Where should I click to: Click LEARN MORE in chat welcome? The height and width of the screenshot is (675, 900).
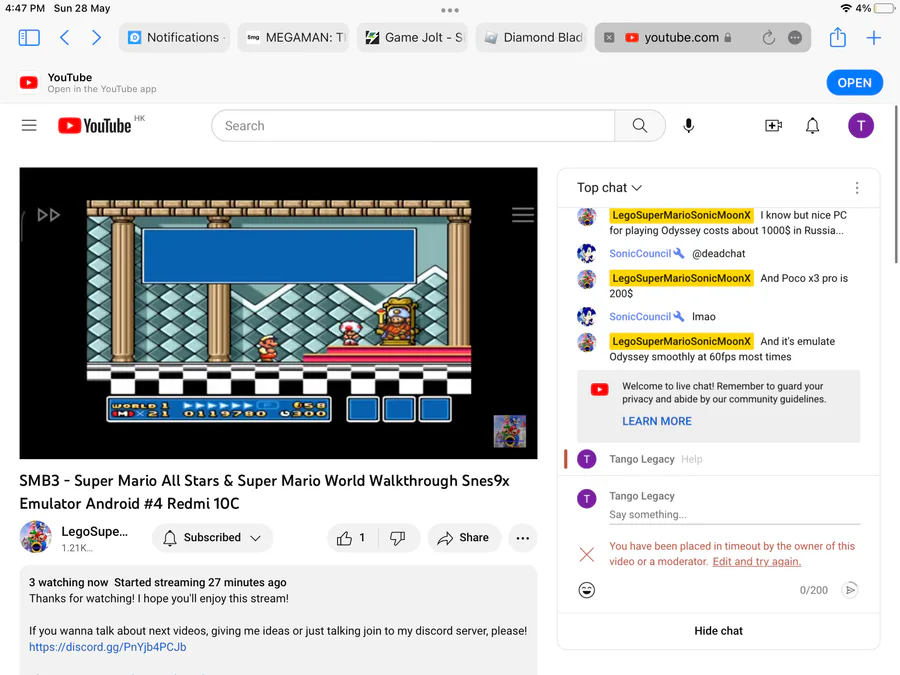point(657,421)
